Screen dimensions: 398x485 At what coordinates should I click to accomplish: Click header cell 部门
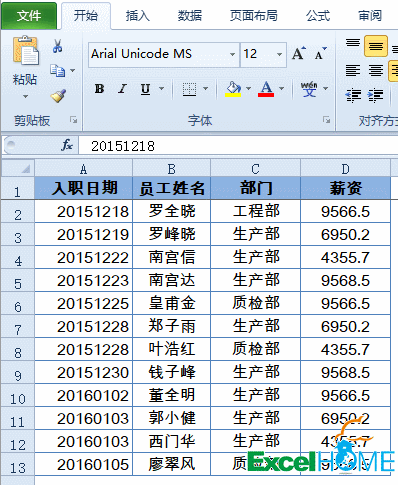point(256,188)
